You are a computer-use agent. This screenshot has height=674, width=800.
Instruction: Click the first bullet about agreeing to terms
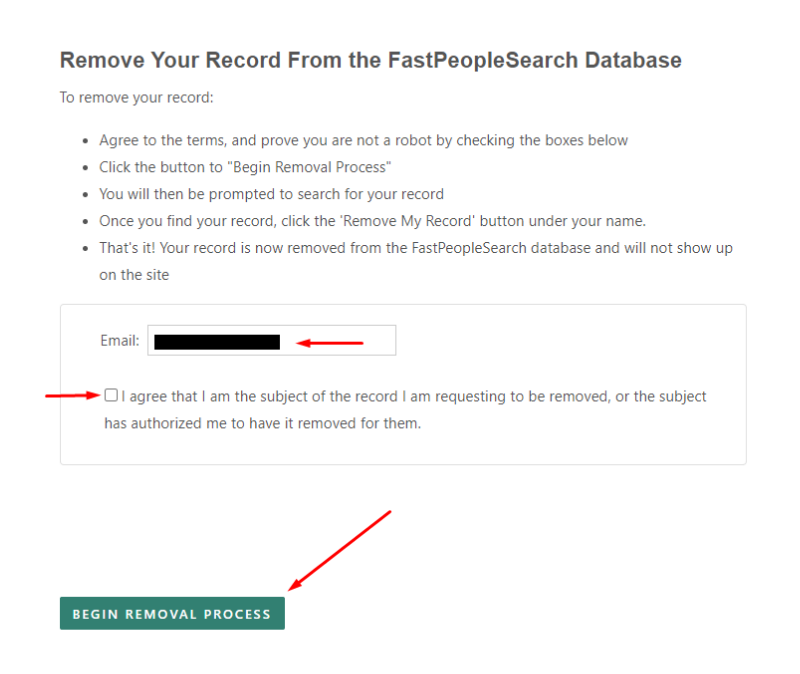coord(363,140)
